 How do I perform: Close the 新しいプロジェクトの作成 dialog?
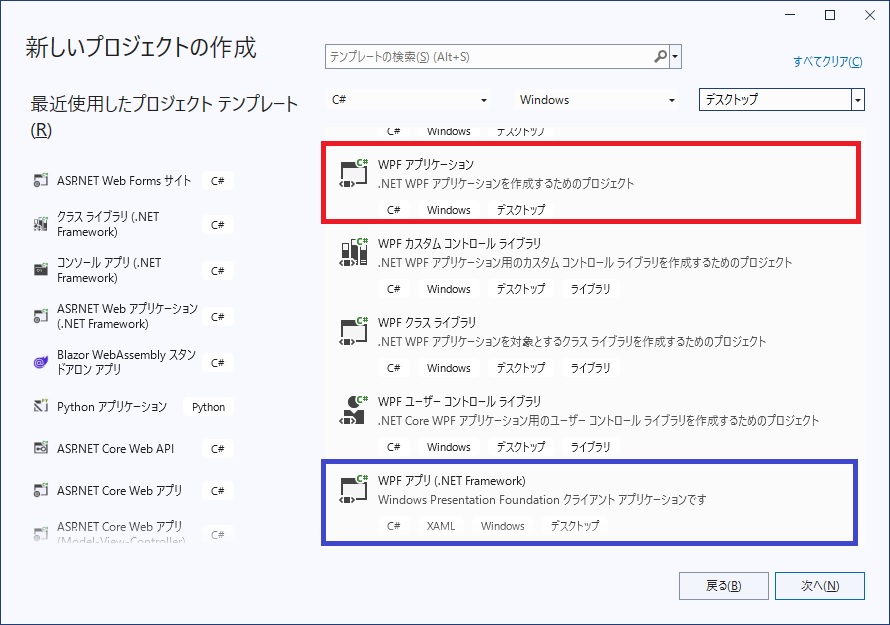point(870,15)
